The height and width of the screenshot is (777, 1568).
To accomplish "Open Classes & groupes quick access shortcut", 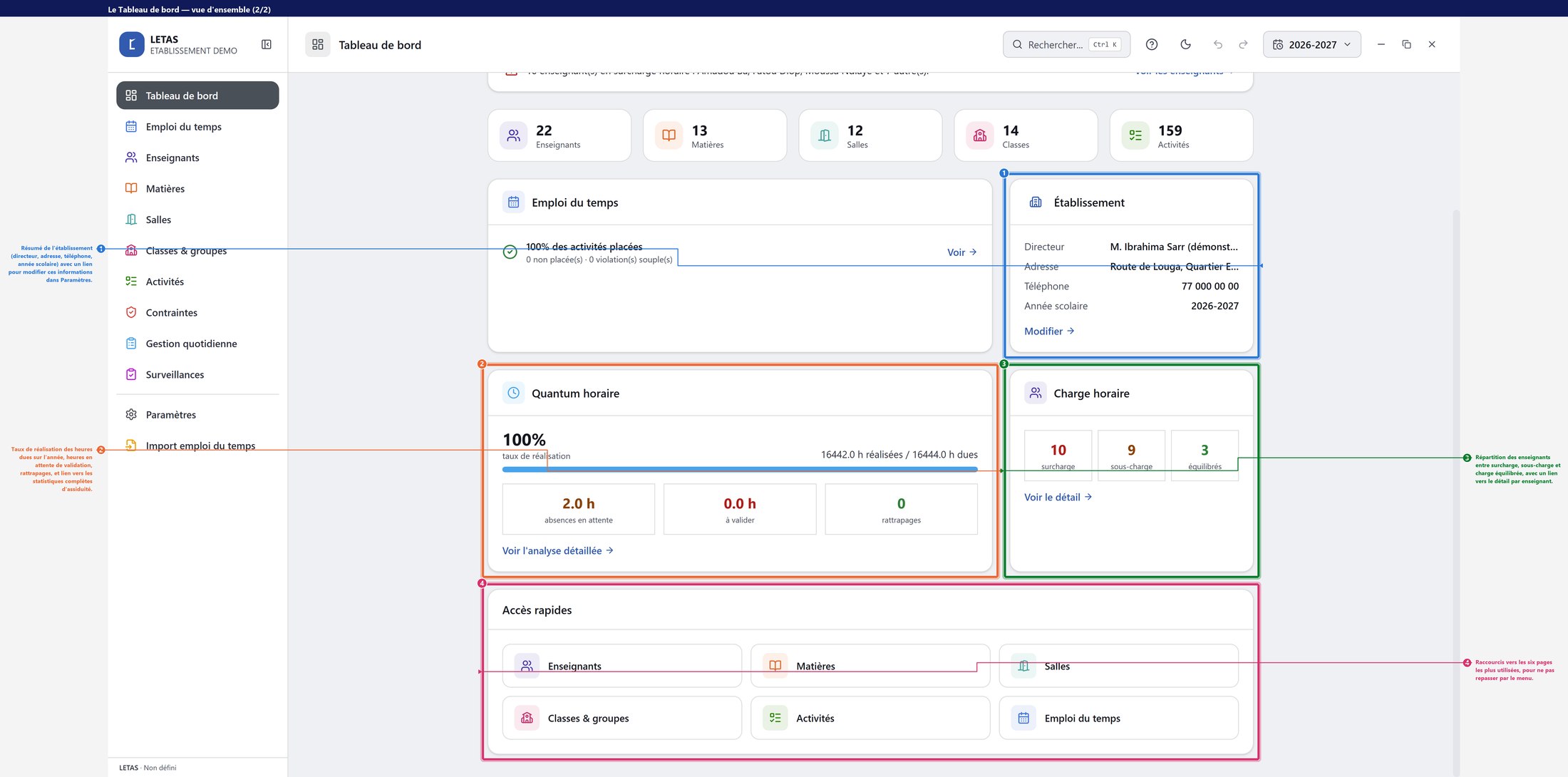I will tap(622, 718).
